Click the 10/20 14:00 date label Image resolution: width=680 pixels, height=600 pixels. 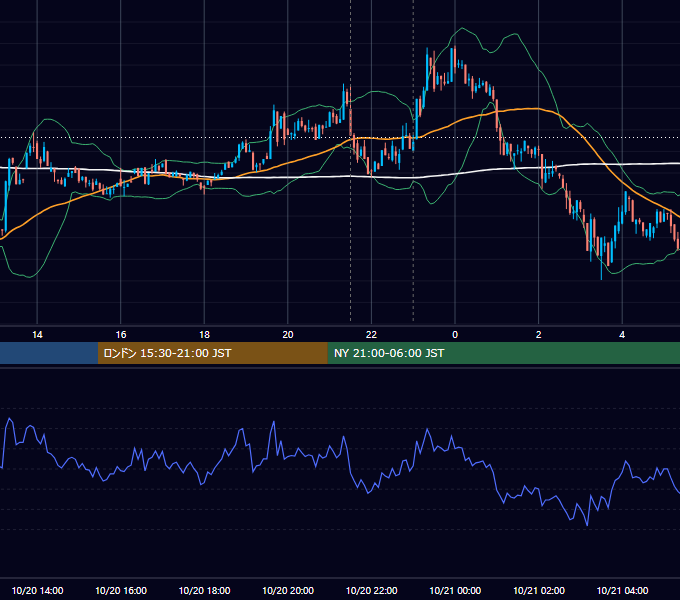(37, 590)
